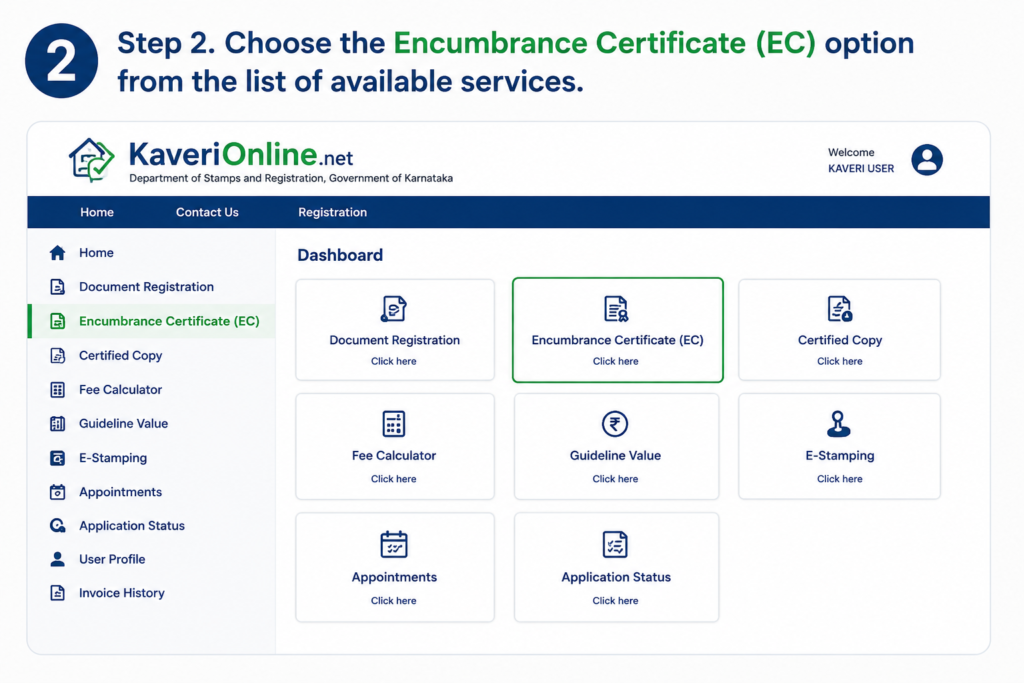1024x683 pixels.
Task: Click Department of Stamps and Registration subtitle
Action: point(291,178)
